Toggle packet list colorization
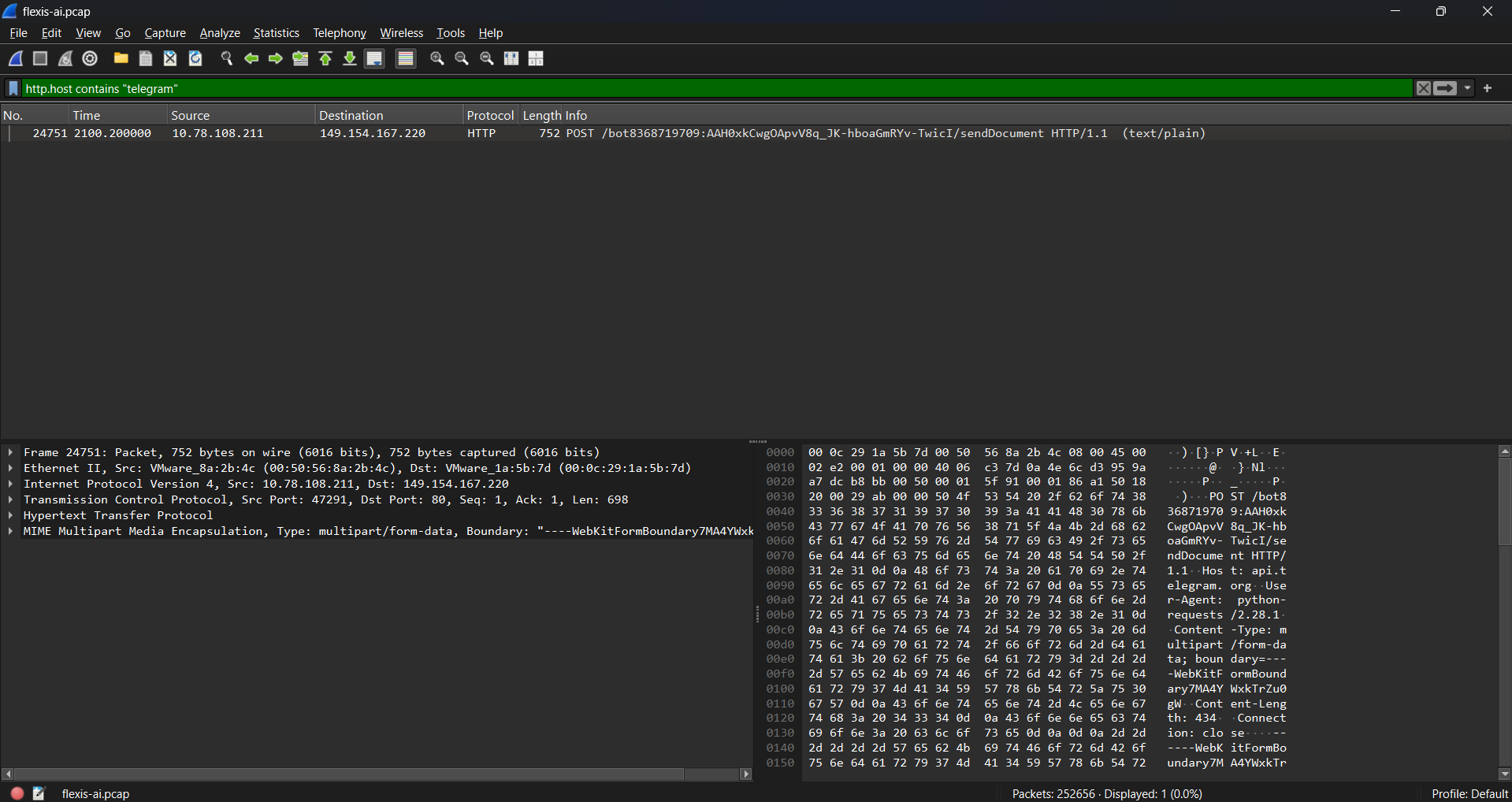Viewport: 1512px width, 802px height. click(x=406, y=58)
